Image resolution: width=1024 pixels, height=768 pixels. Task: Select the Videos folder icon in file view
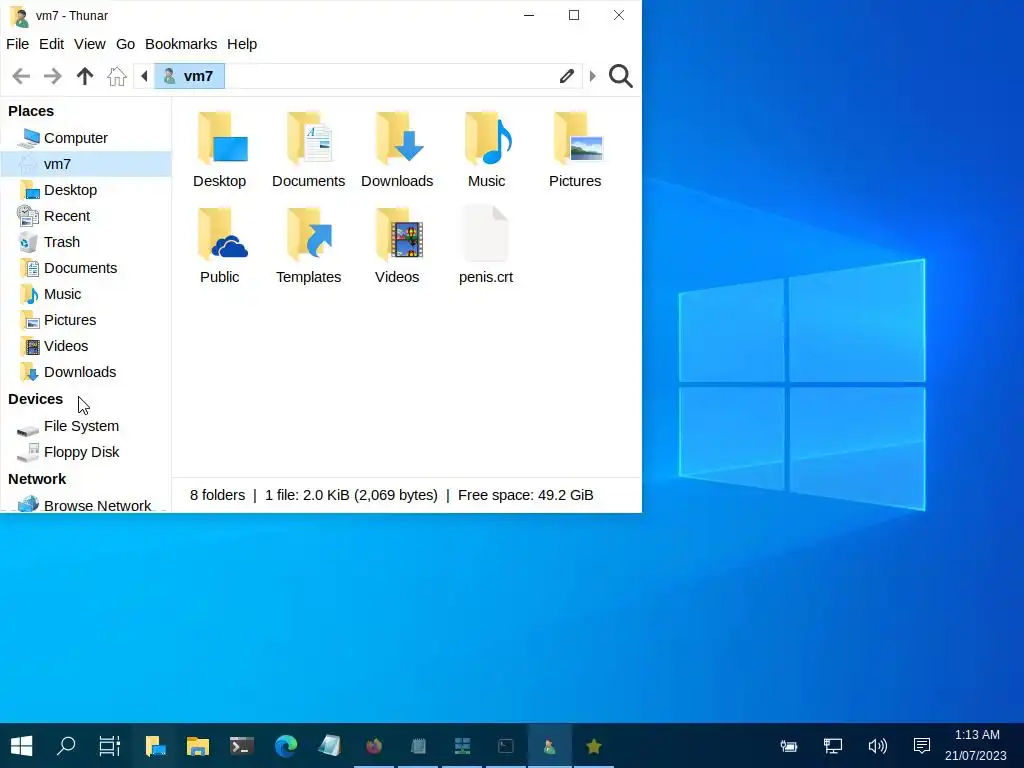398,234
